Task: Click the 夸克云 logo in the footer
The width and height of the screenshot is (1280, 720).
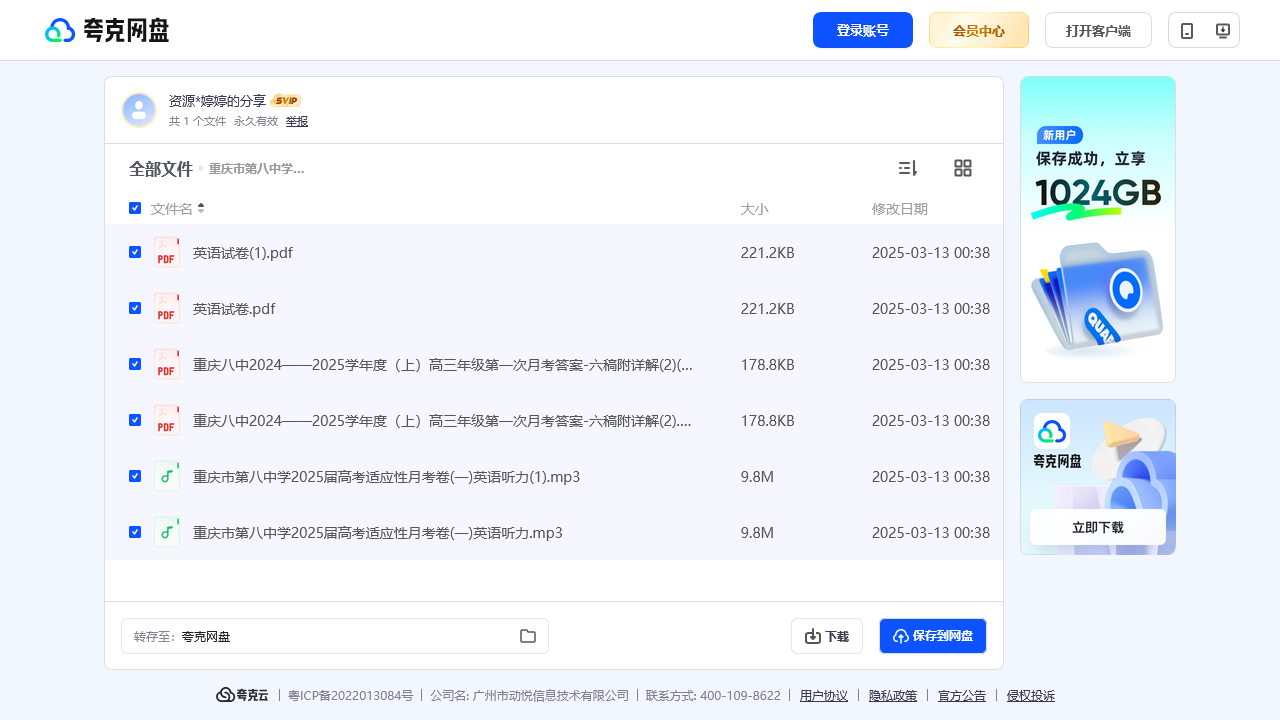Action: [x=243, y=695]
